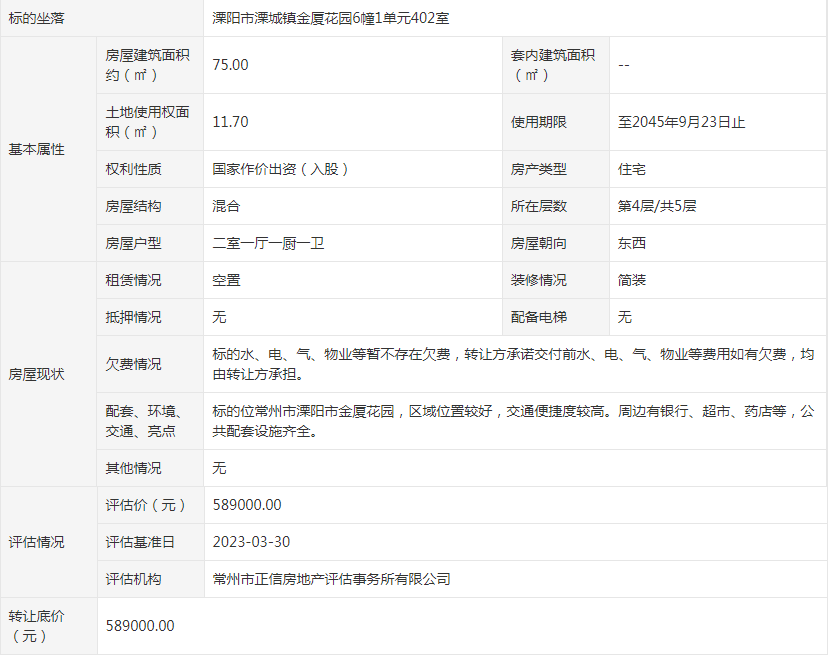Viewport: 828px width, 655px height.
Task: Click the 基本属性 section header
Action: click(36, 149)
